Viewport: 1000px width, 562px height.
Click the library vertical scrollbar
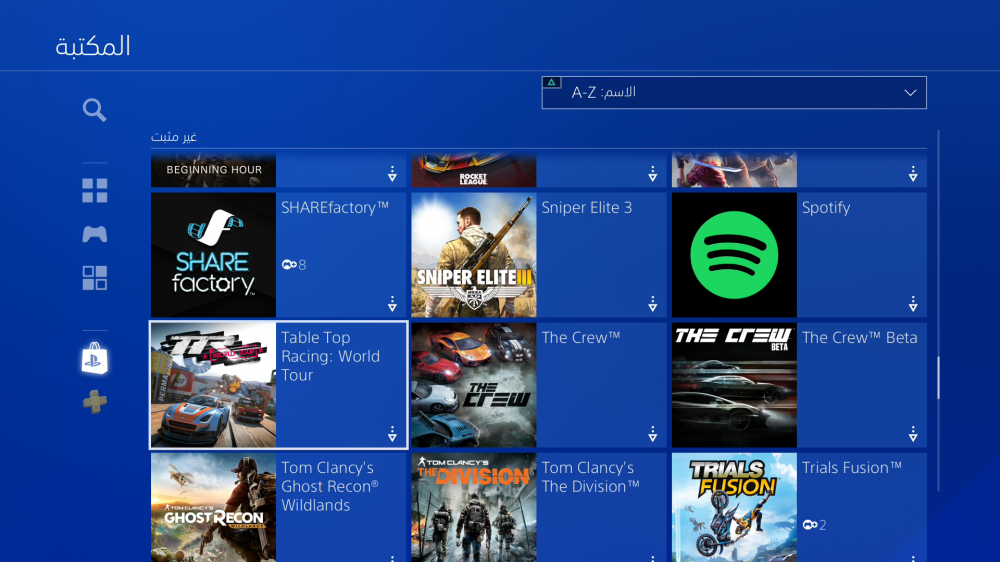tap(938, 378)
